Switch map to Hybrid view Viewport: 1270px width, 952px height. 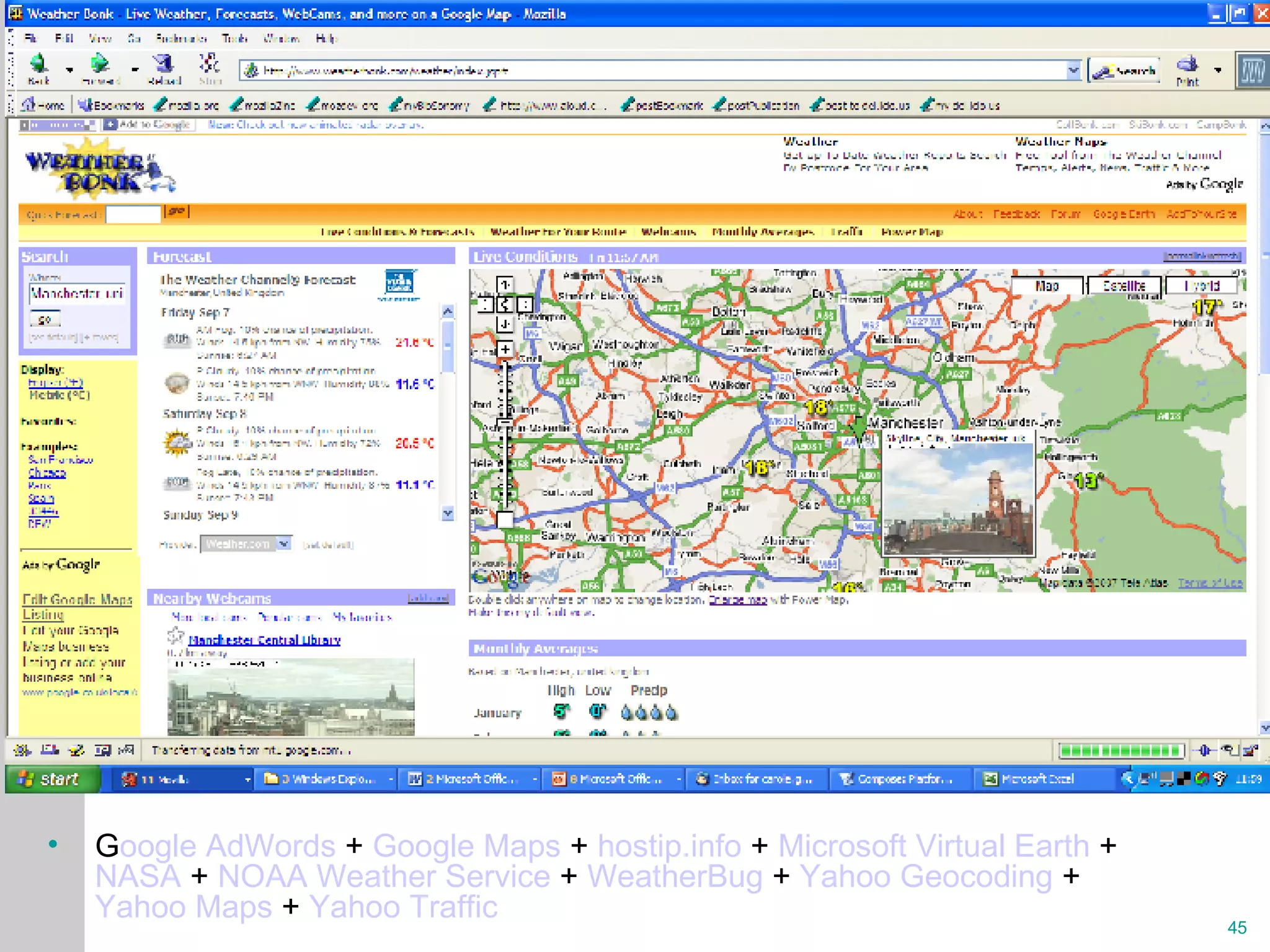pos(1202,286)
